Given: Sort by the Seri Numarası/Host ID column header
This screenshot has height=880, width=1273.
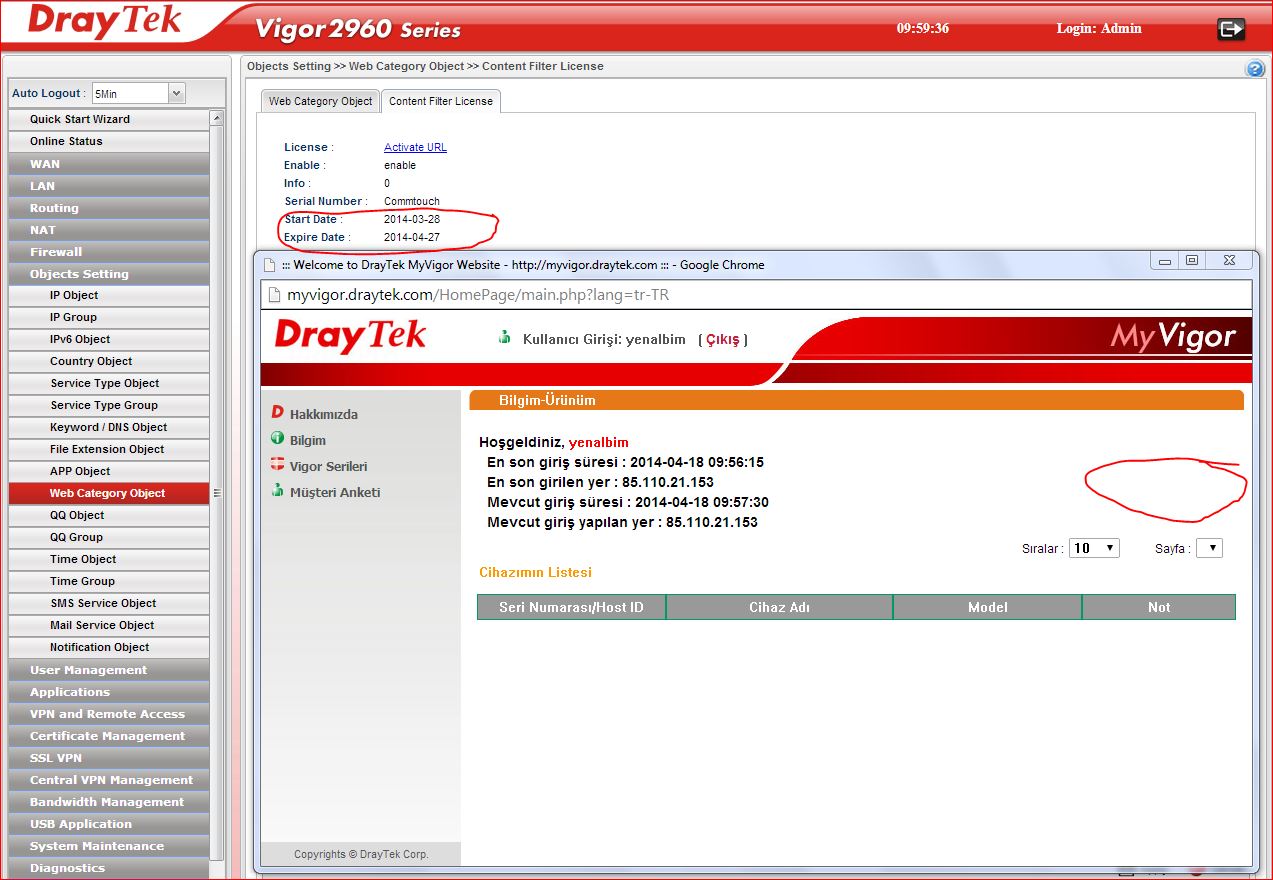Looking at the screenshot, I should tap(571, 607).
